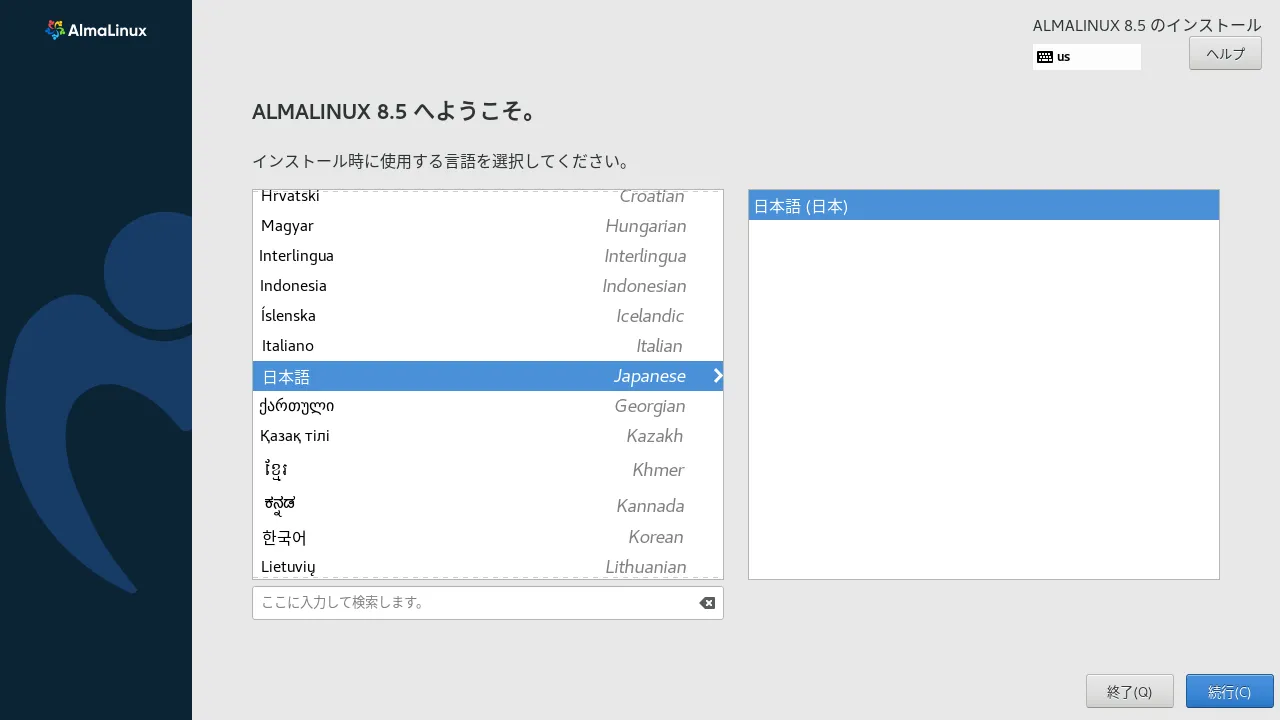Image resolution: width=1280 pixels, height=720 pixels.
Task: Select Magyar Hungarian language
Action: coord(488,226)
